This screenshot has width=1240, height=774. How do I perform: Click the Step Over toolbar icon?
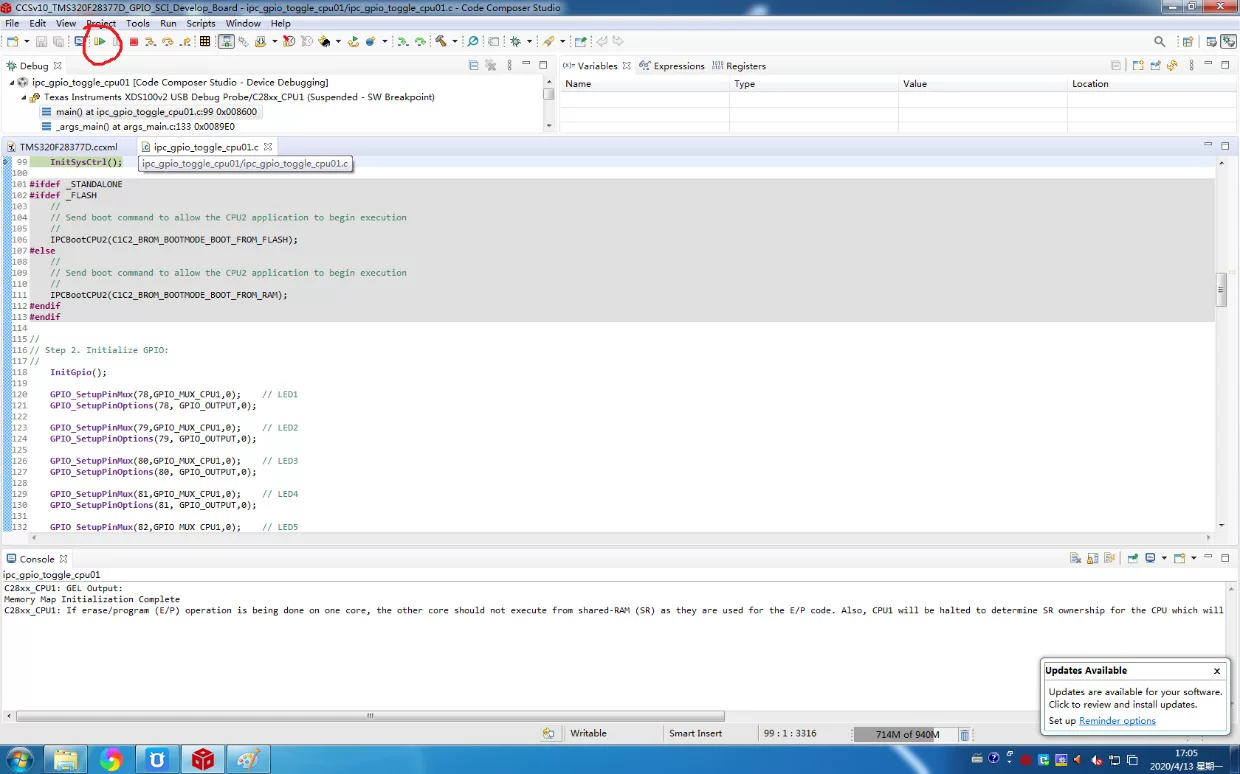[167, 41]
